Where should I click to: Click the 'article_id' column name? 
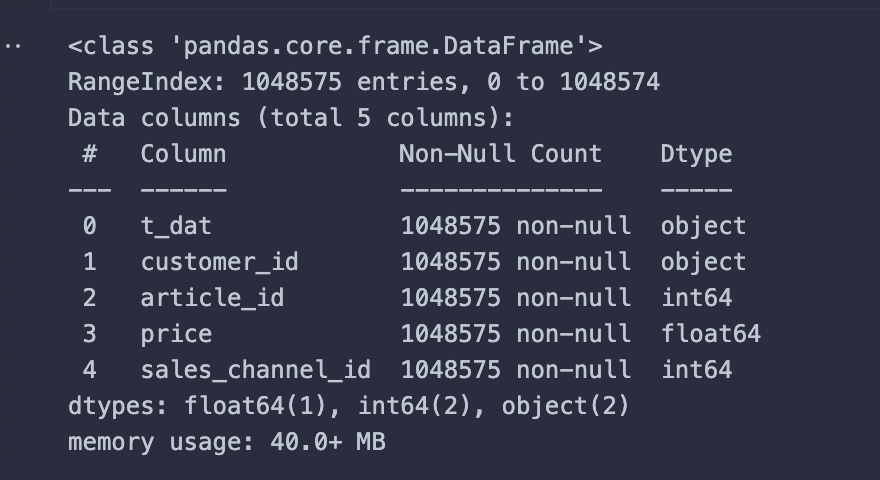click(x=212, y=298)
